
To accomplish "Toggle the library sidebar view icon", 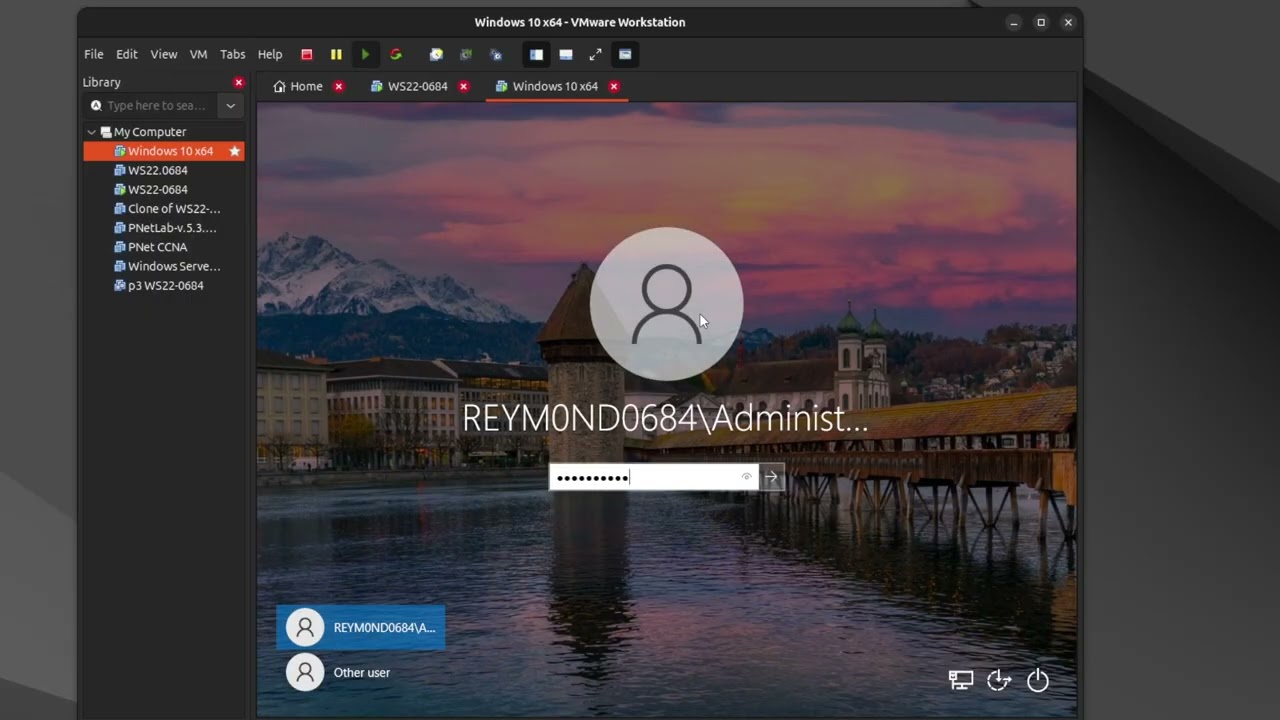I will (536, 54).
